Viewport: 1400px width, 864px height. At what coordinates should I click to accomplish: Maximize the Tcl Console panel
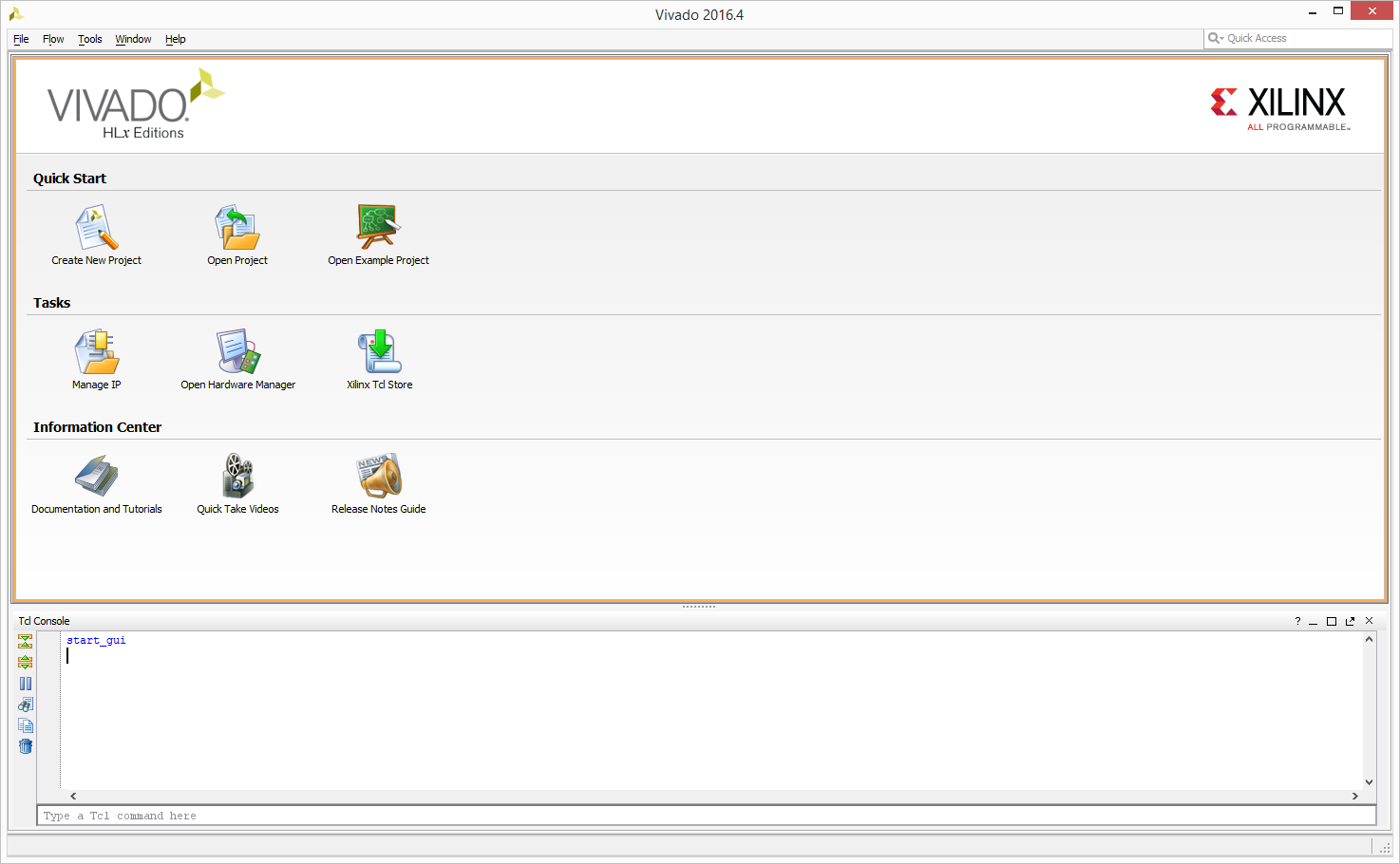pos(1332,621)
